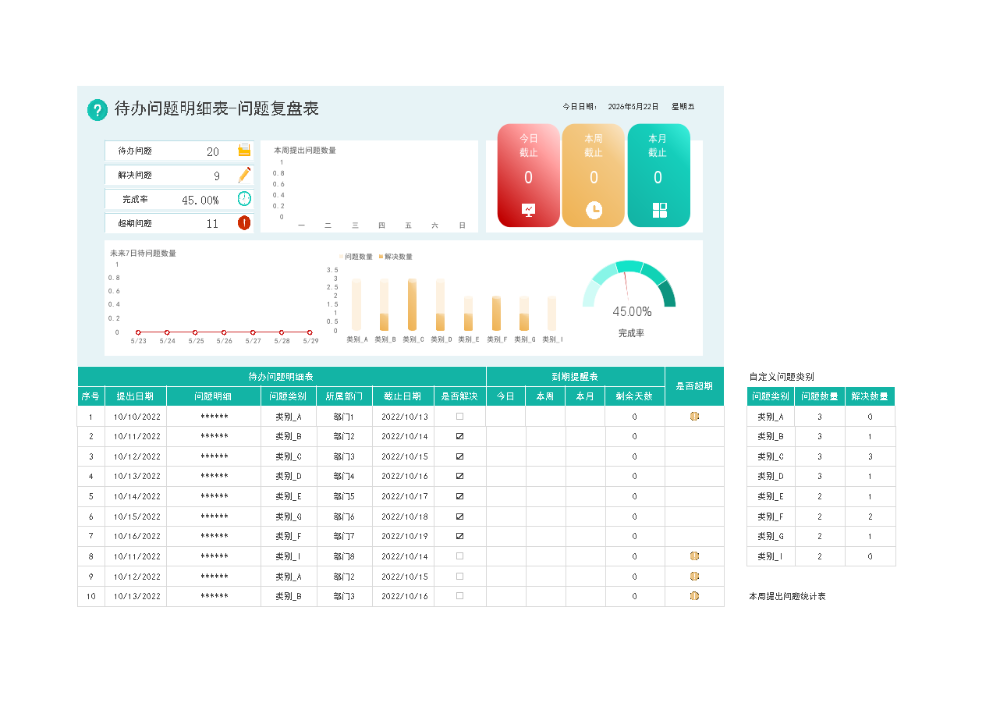Click the 5/29 point on the line chart

[x=310, y=332]
